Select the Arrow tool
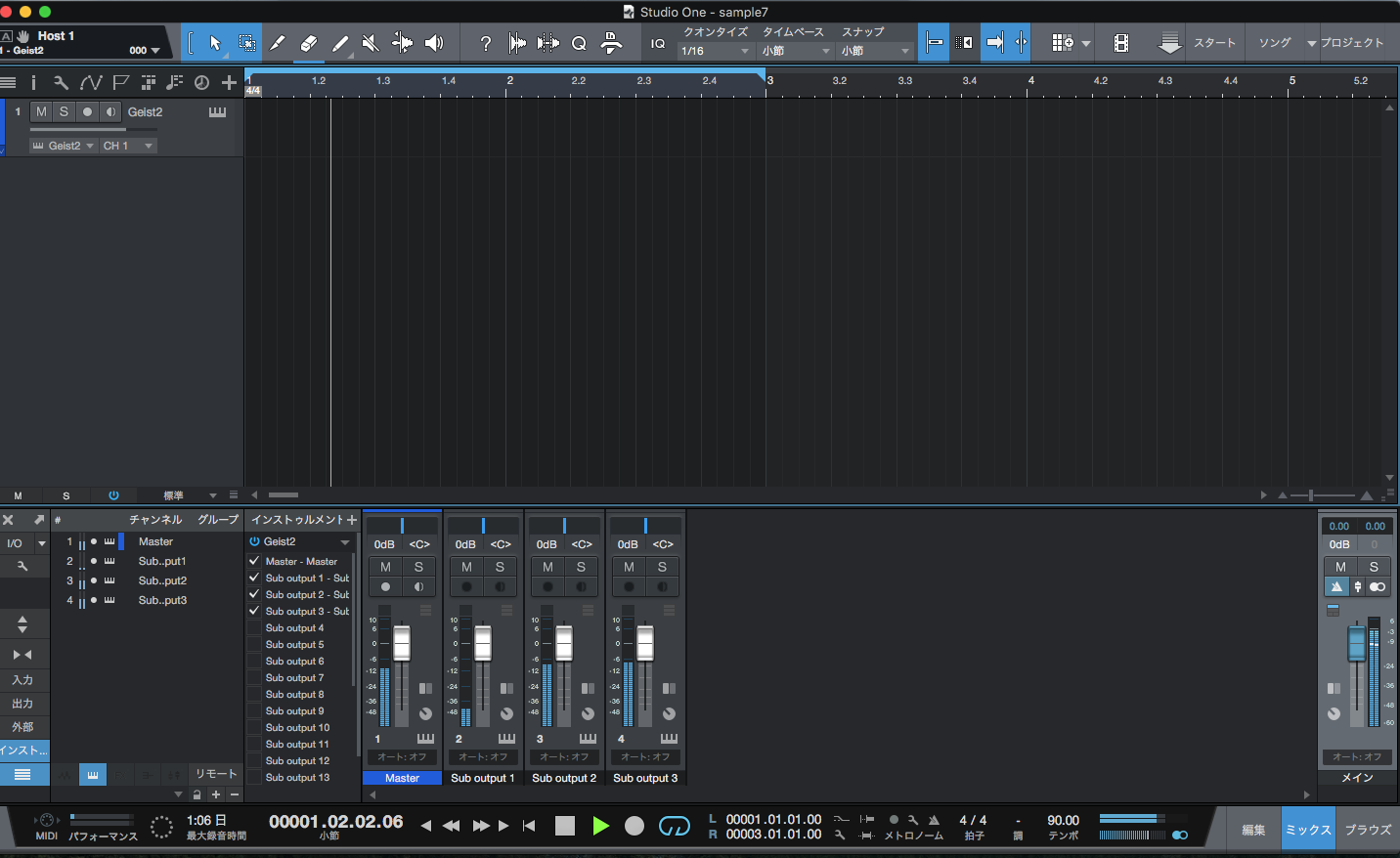Viewport: 1400px width, 858px height. pos(215,43)
